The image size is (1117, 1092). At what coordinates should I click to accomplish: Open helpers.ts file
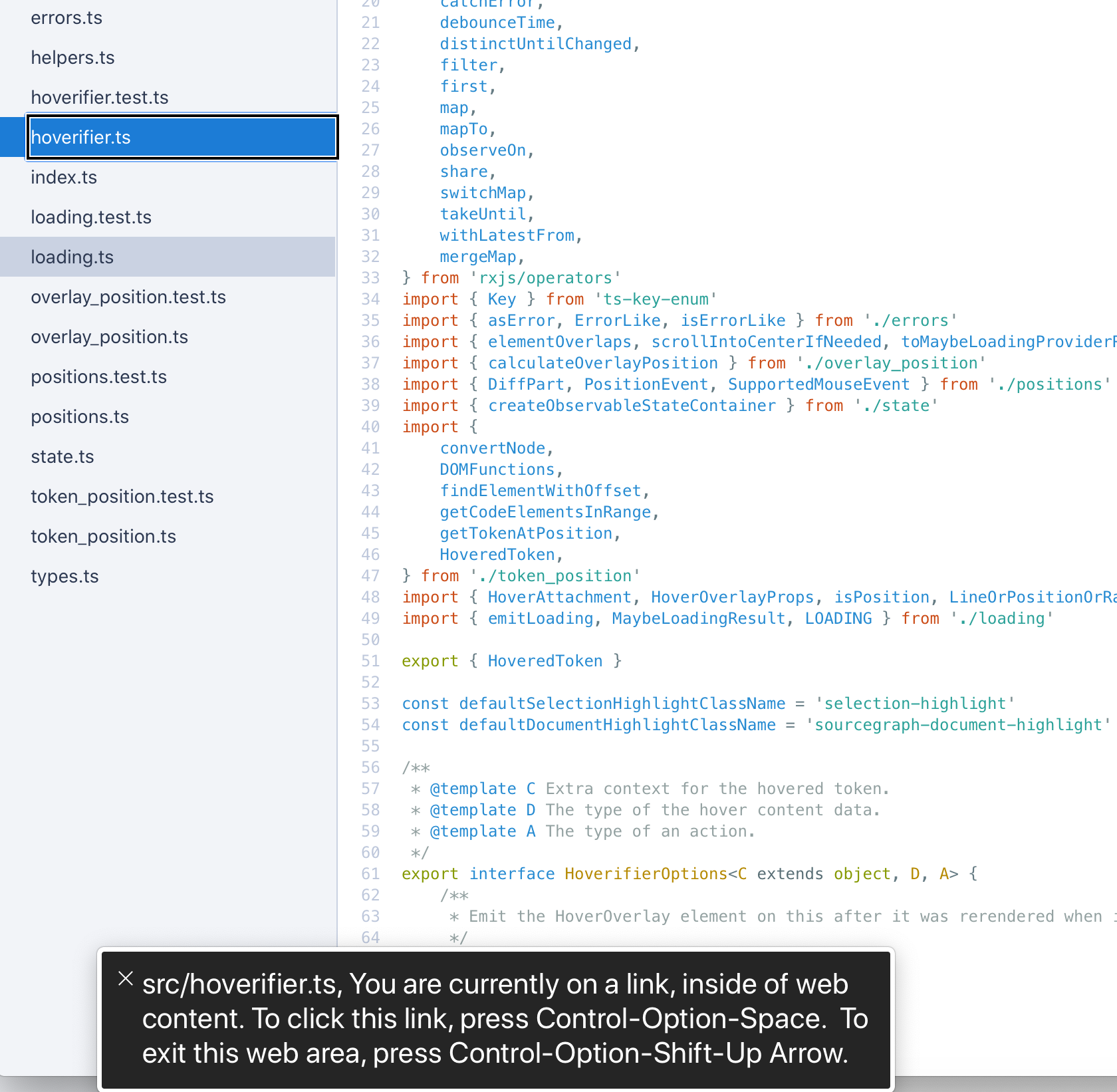click(72, 58)
